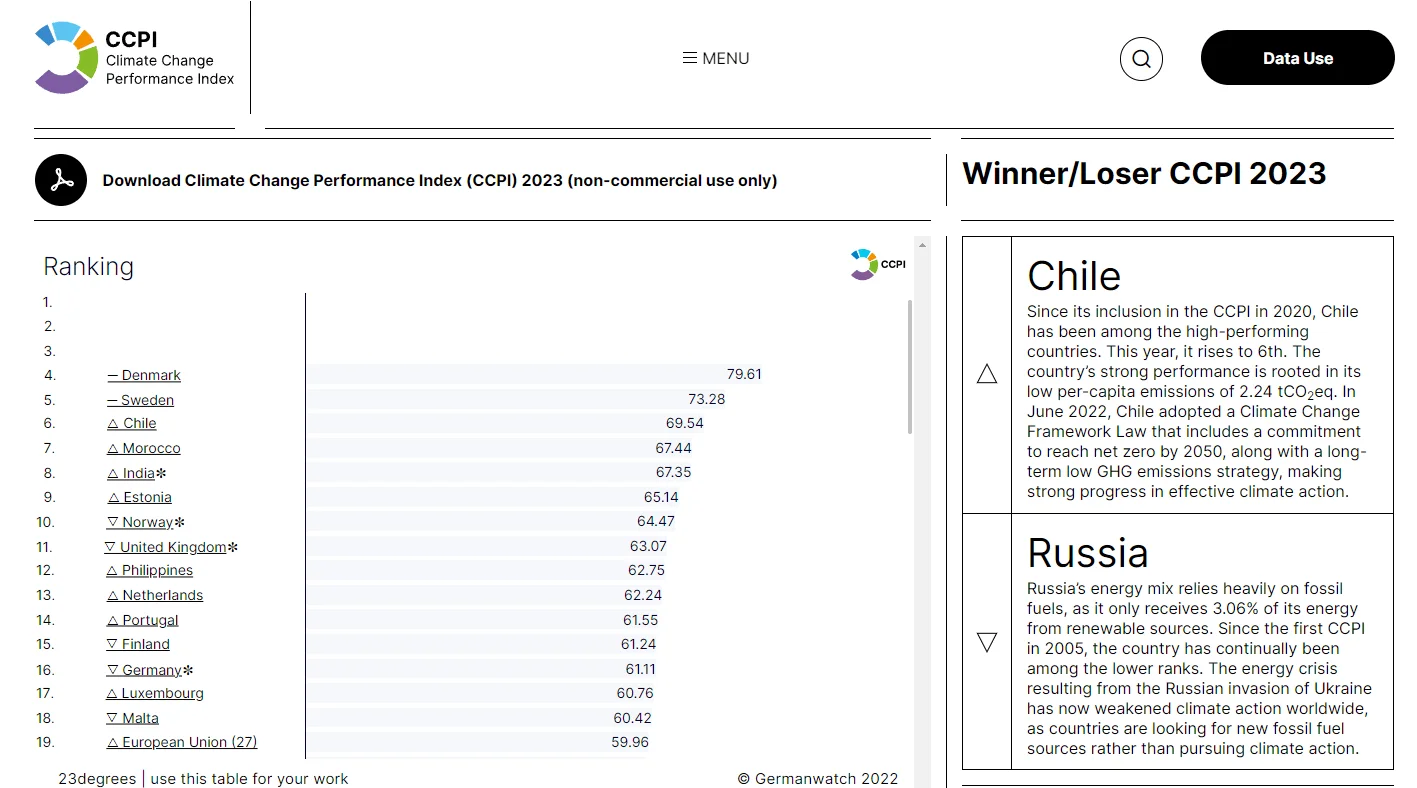Open Finland ranking entry
The width and height of the screenshot is (1417, 788).
point(138,645)
